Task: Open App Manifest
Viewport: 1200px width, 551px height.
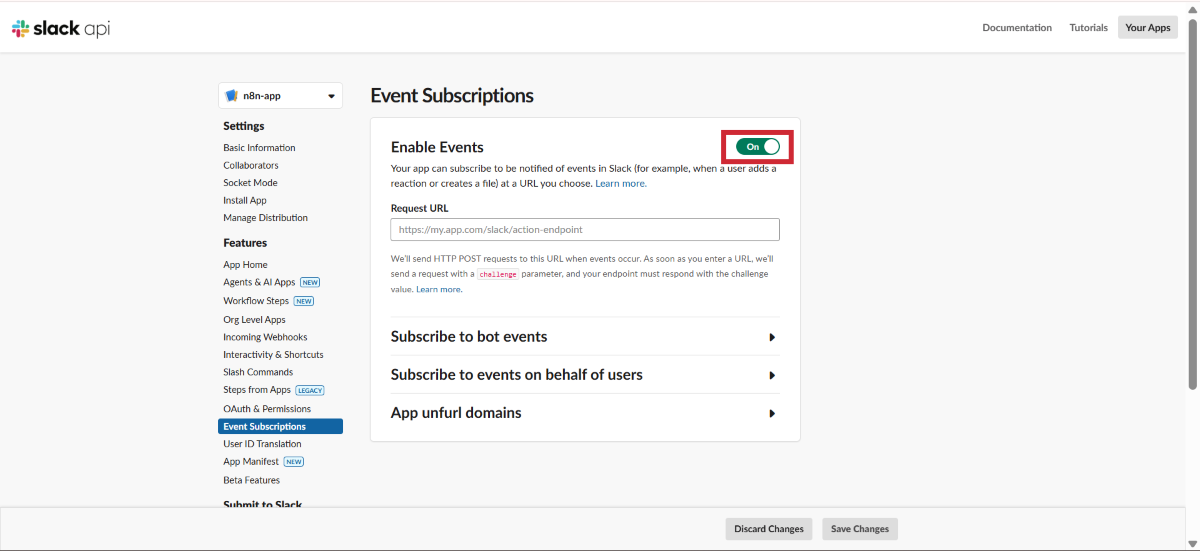Action: pyautogui.click(x=252, y=462)
